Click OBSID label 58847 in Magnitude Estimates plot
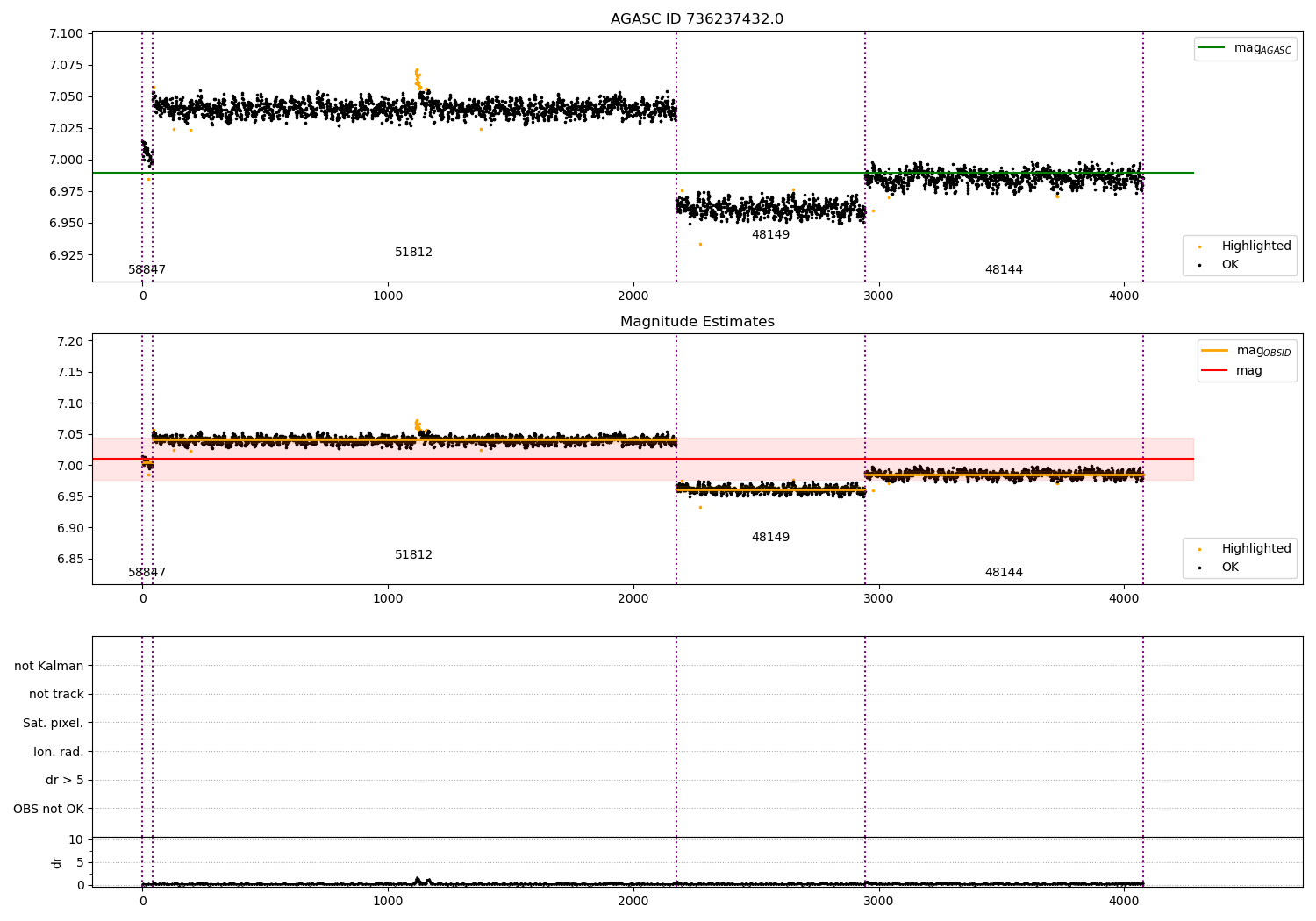The height and width of the screenshot is (921, 1316). [147, 573]
